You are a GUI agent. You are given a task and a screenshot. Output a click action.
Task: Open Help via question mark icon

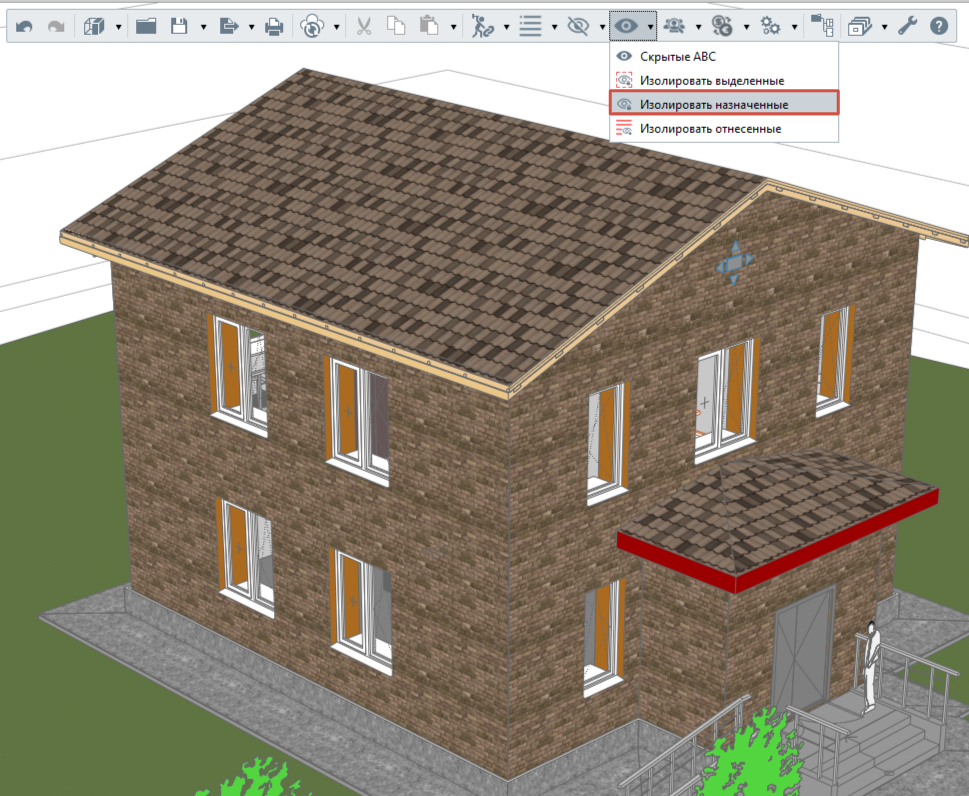point(939,26)
